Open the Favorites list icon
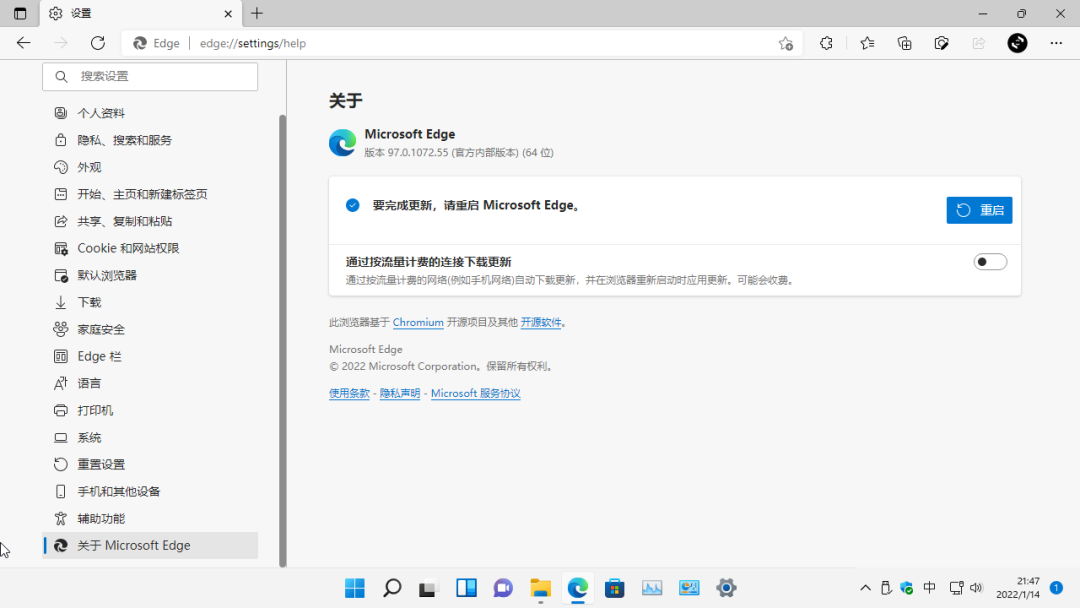The height and width of the screenshot is (608, 1080). pos(867,43)
